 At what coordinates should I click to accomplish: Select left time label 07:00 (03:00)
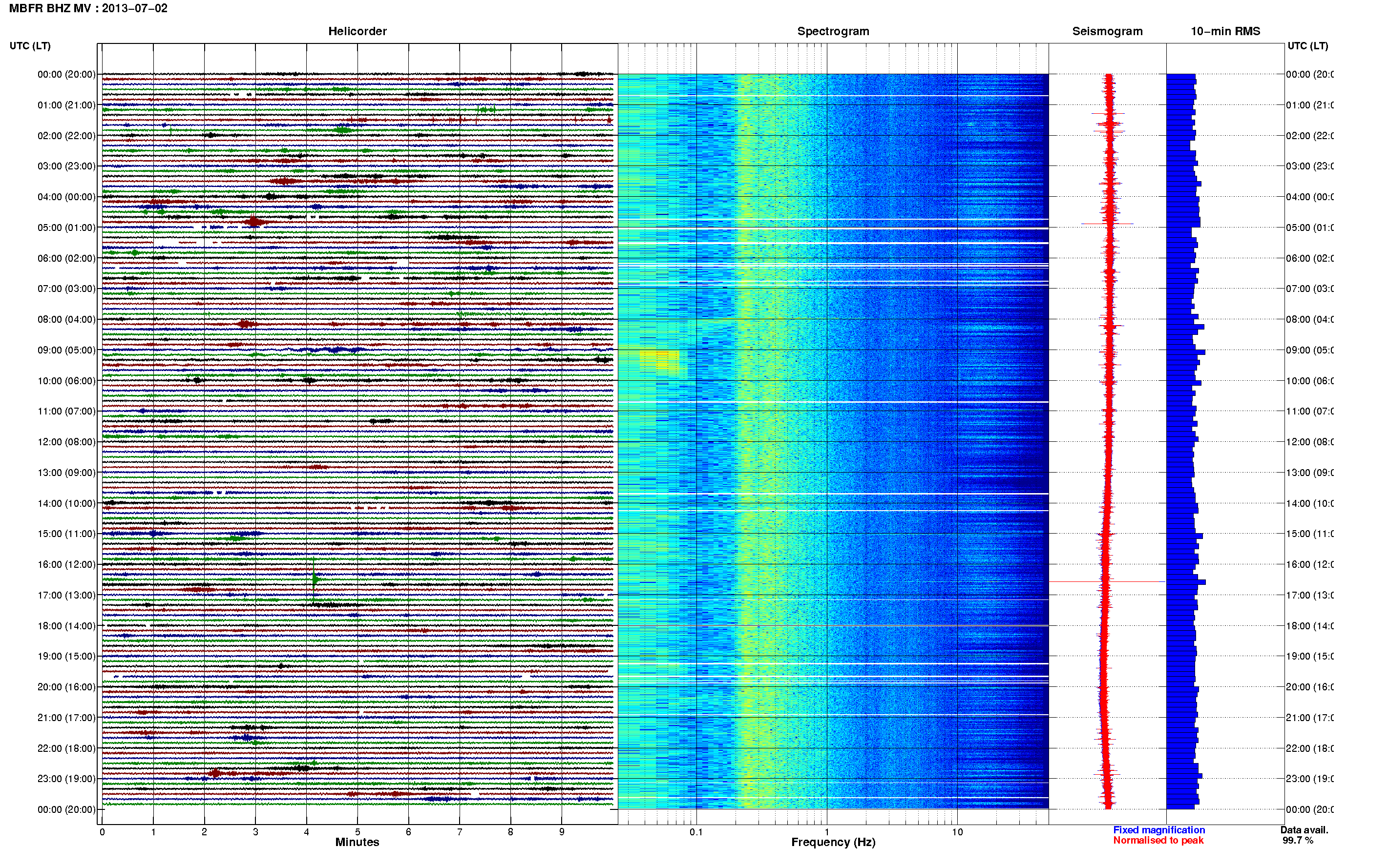(66, 289)
